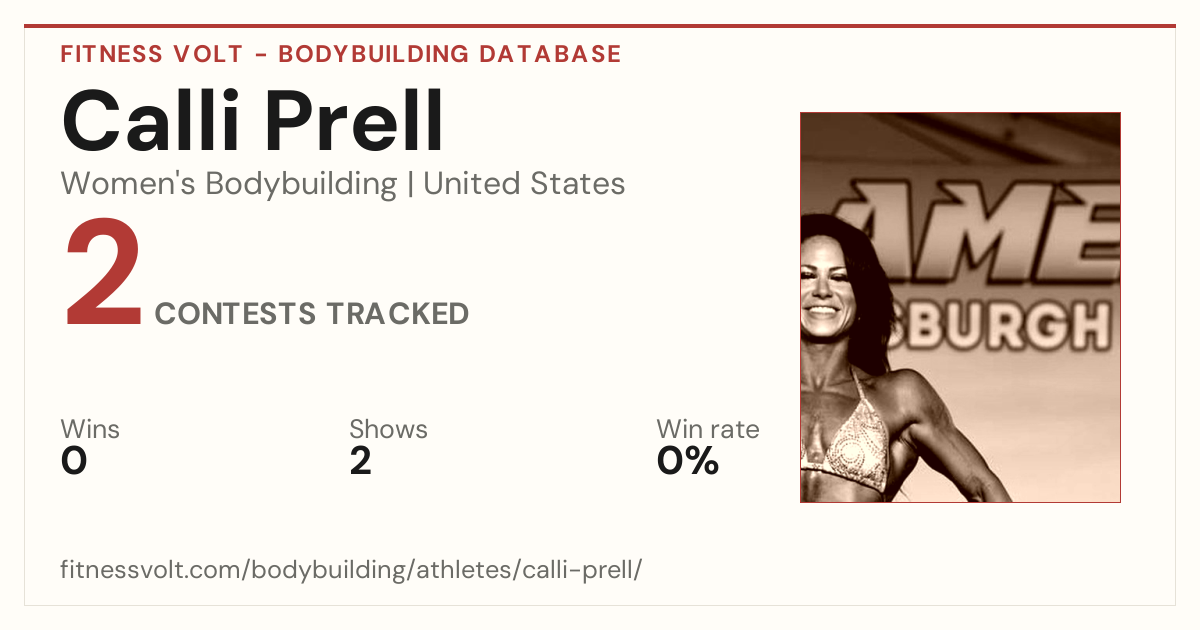Click the red line at card top
Image resolution: width=1200 pixels, height=630 pixels.
(x=600, y=26)
